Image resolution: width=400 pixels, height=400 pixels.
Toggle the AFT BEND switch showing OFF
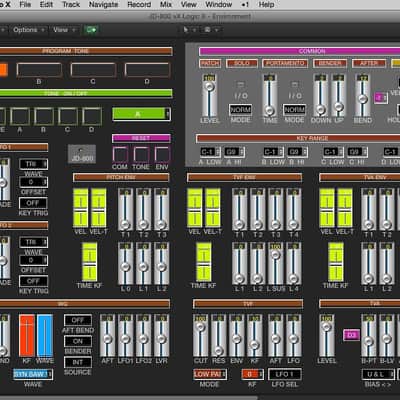[78, 320]
